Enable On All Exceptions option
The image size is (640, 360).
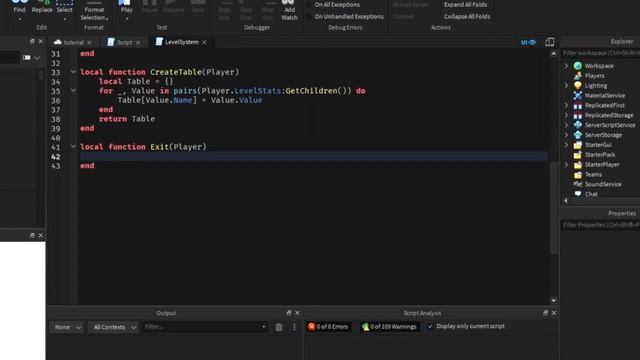[x=309, y=4]
